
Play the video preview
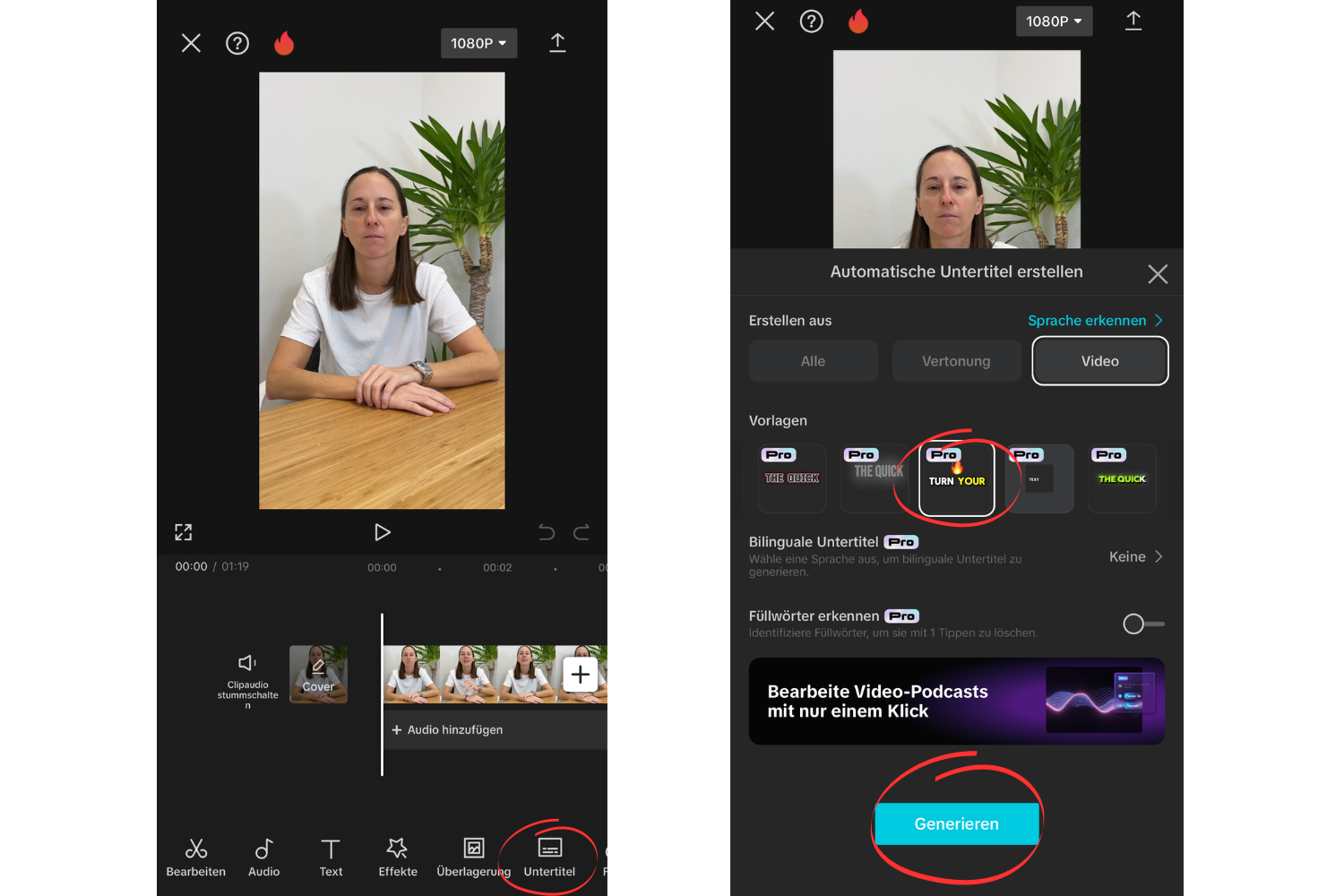pyautogui.click(x=383, y=532)
